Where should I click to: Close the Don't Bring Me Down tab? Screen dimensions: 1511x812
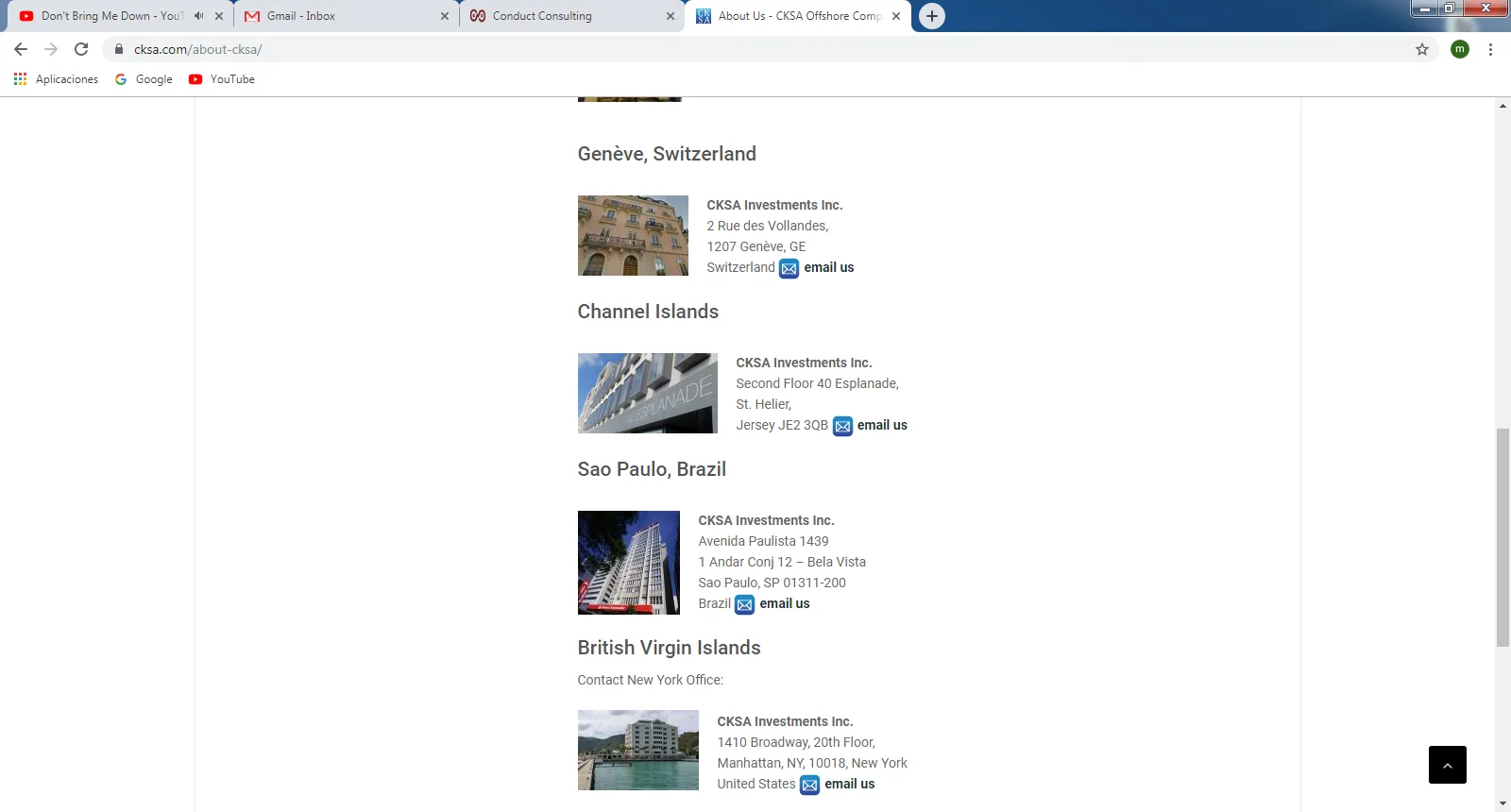219,16
